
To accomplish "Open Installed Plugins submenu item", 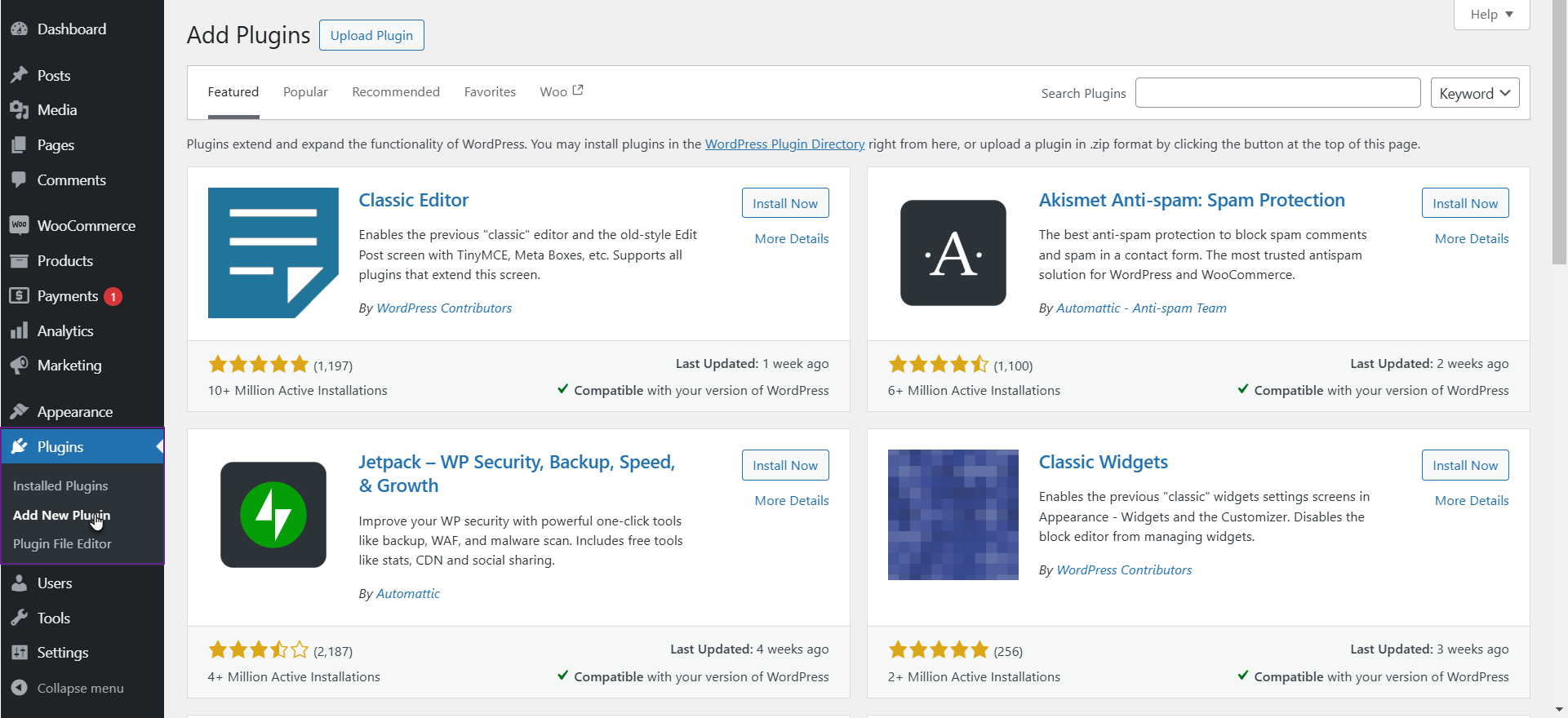I will pos(60,485).
